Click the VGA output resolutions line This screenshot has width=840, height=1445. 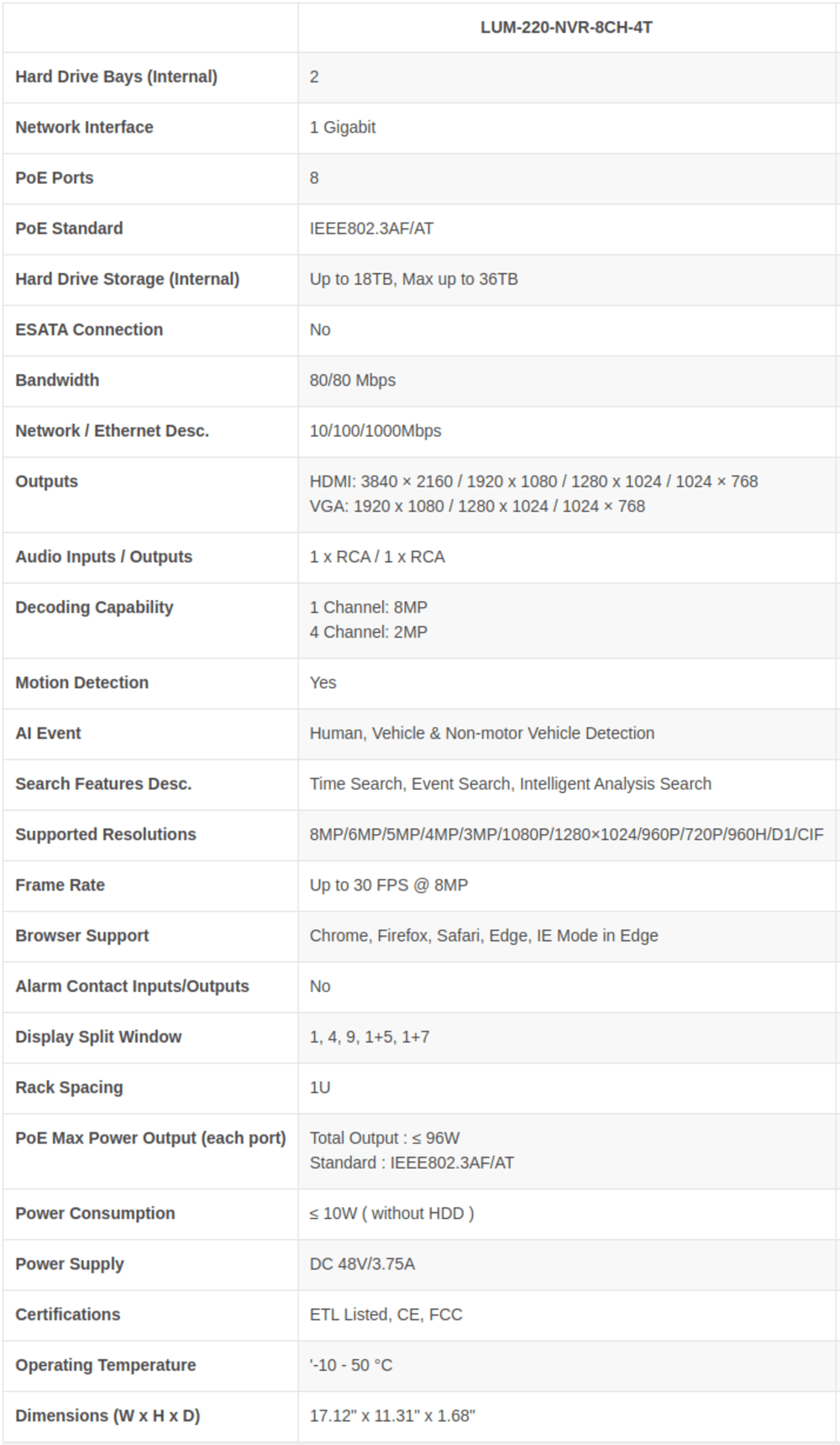(x=477, y=506)
